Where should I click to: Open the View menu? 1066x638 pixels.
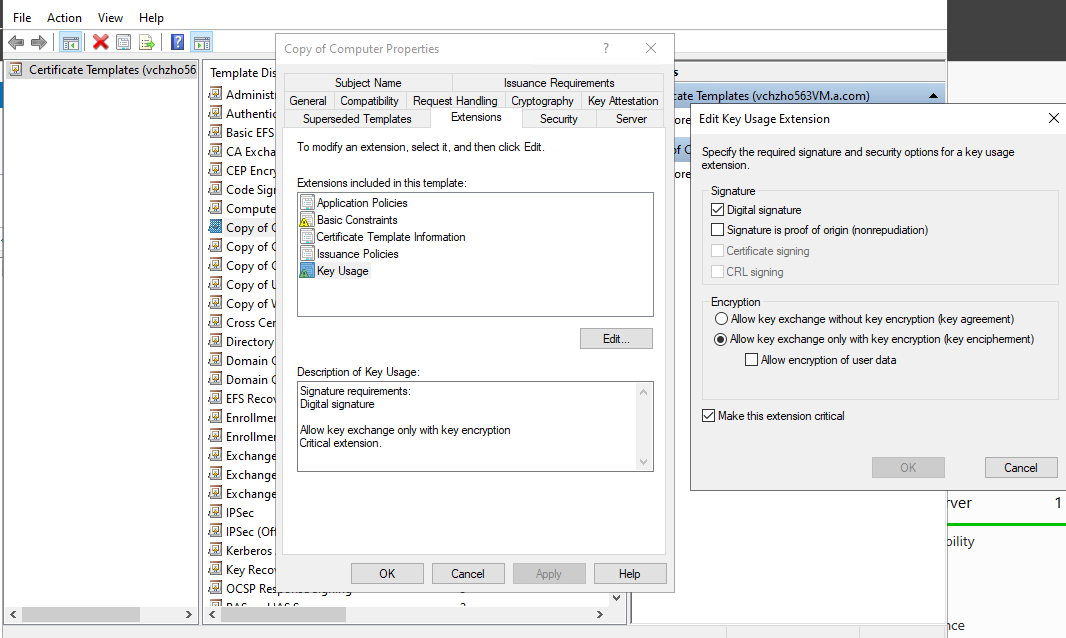[110, 17]
